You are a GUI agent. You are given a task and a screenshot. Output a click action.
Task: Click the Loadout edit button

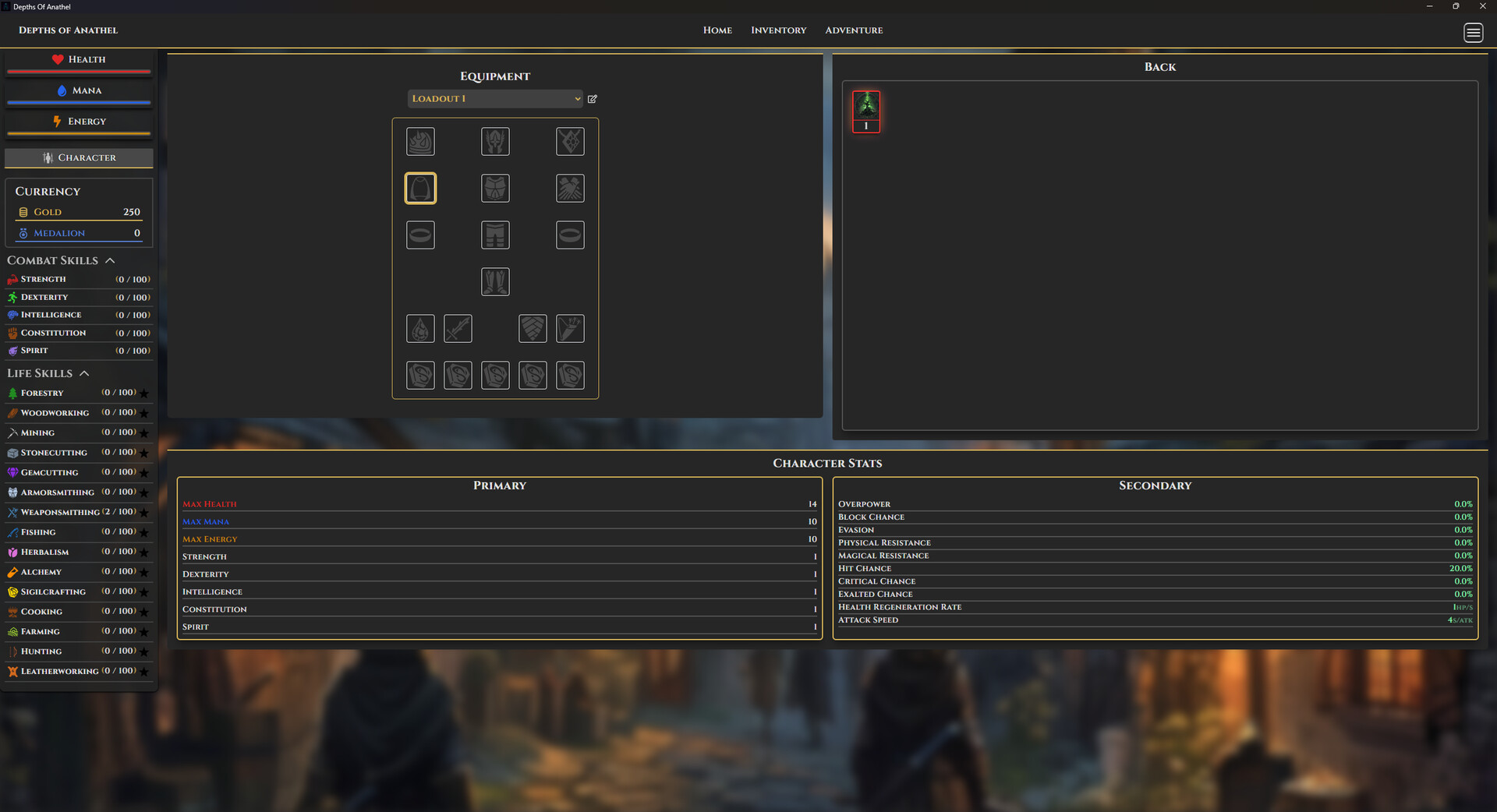[593, 99]
